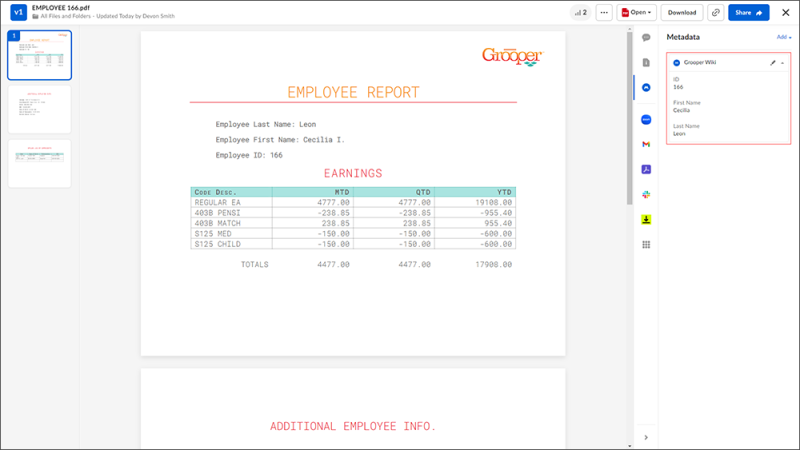Viewport: 800px width, 450px height.
Task: Show all apps grid icon
Action: point(646,244)
